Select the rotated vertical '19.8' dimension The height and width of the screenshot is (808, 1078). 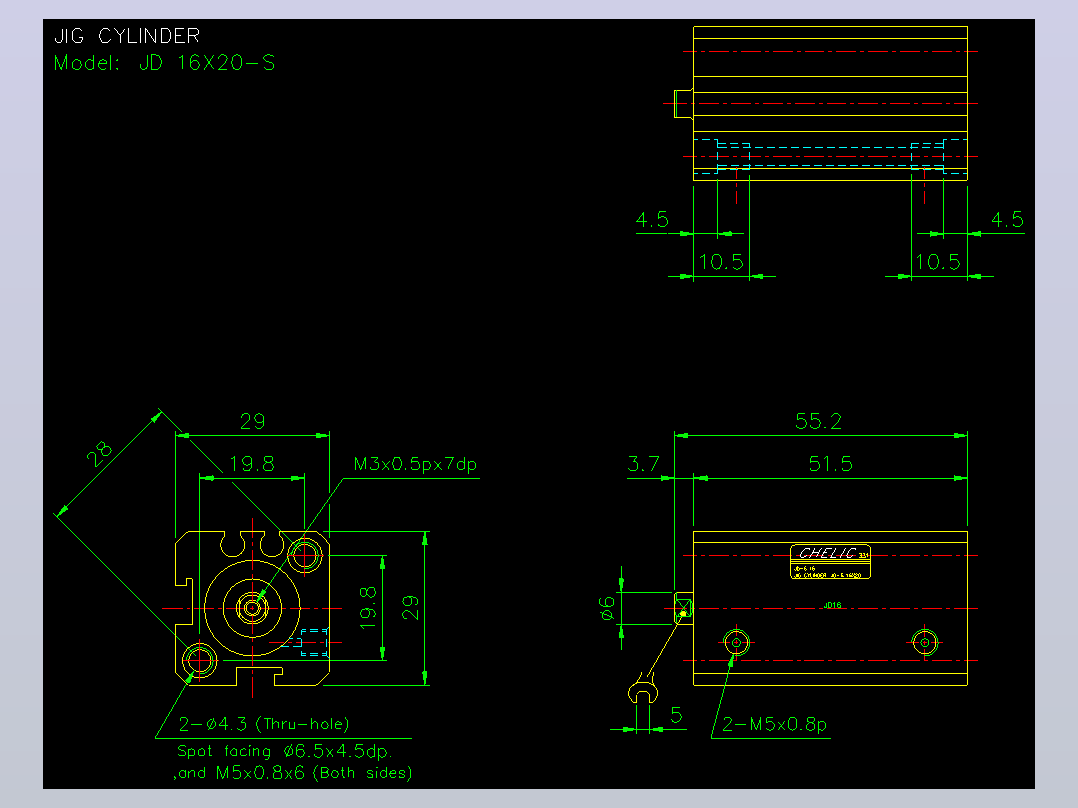[x=368, y=608]
